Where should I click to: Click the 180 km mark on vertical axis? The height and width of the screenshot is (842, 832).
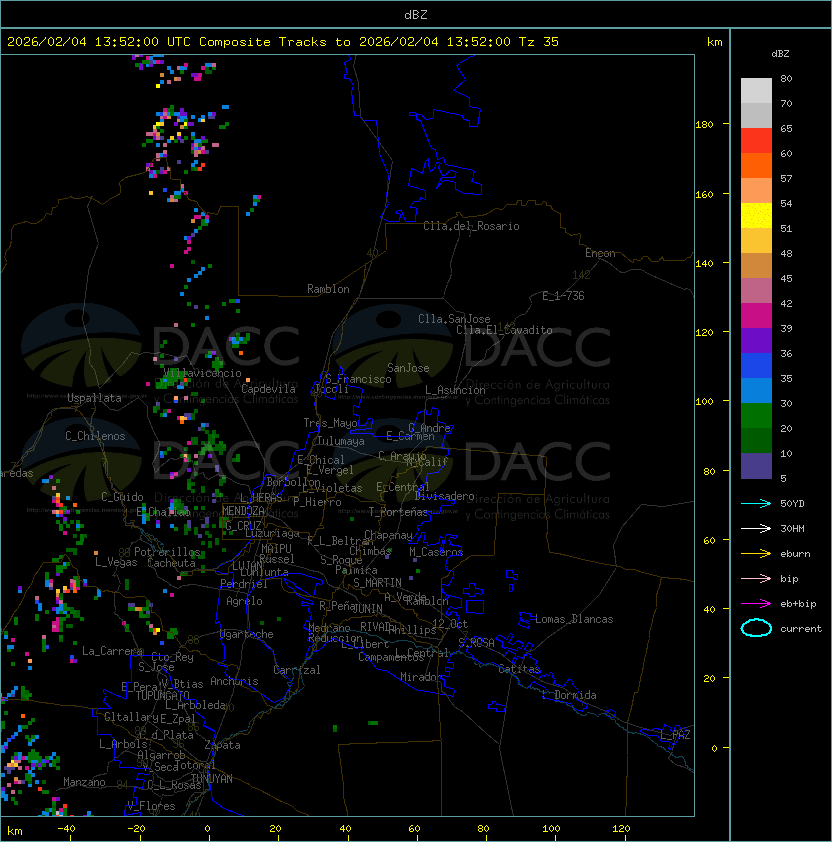(704, 124)
